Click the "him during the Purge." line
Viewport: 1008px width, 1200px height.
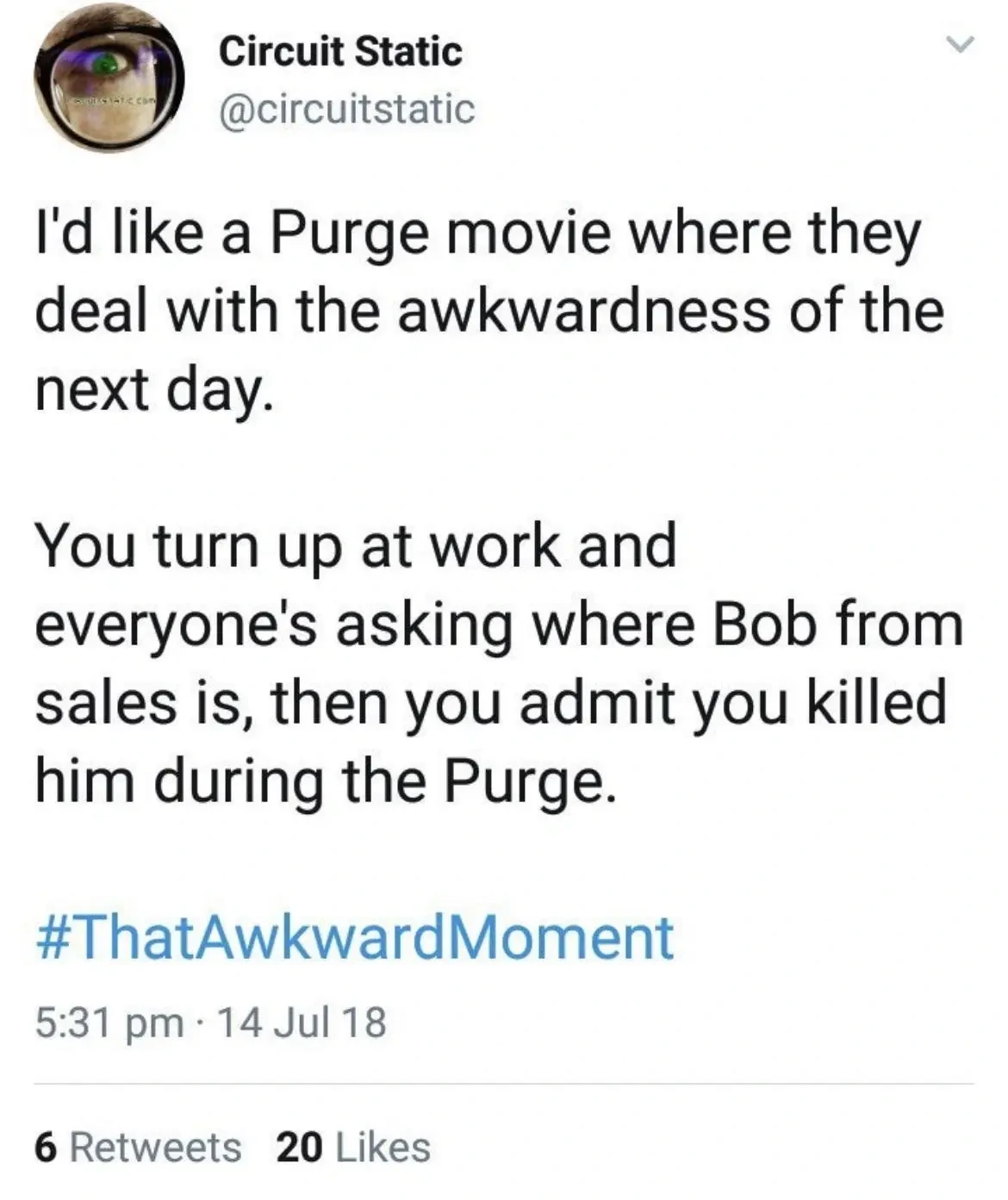(x=326, y=780)
